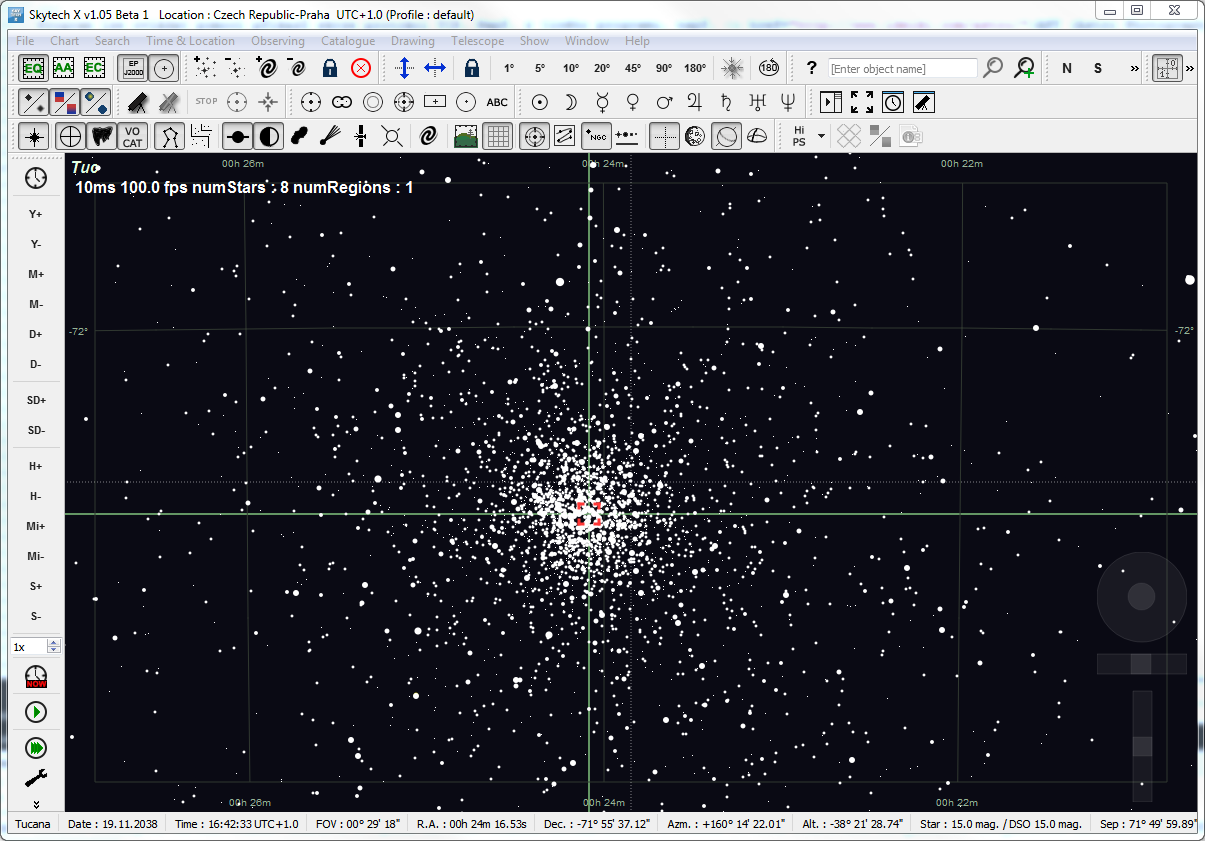This screenshot has width=1205, height=841.
Task: Select EC ecliptic coordinate mode
Action: [95, 68]
